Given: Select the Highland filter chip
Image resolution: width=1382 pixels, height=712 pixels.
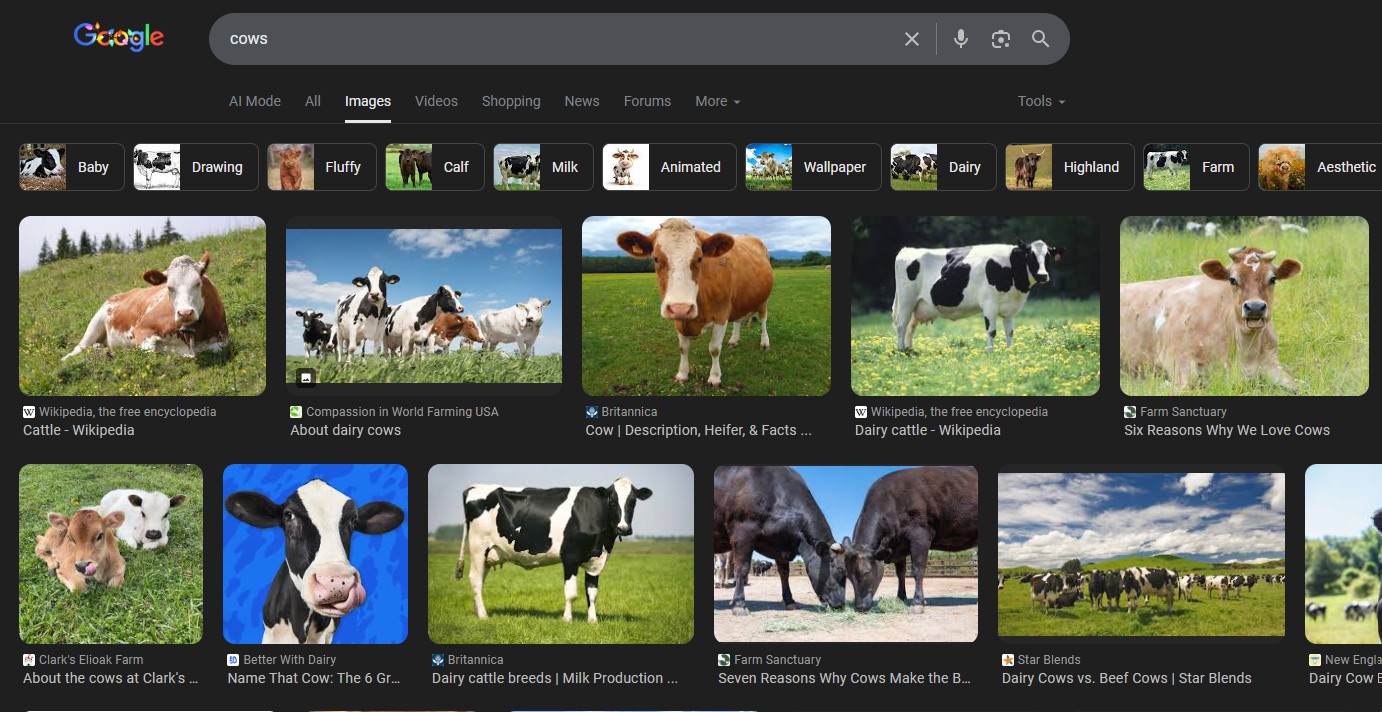Looking at the screenshot, I should [1069, 167].
